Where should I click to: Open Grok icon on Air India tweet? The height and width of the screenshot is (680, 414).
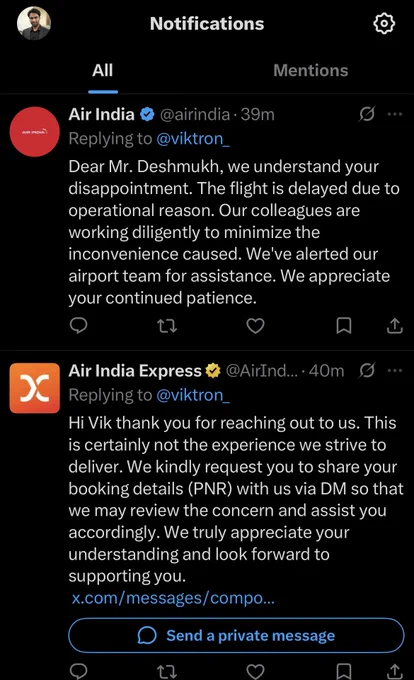coord(367,114)
